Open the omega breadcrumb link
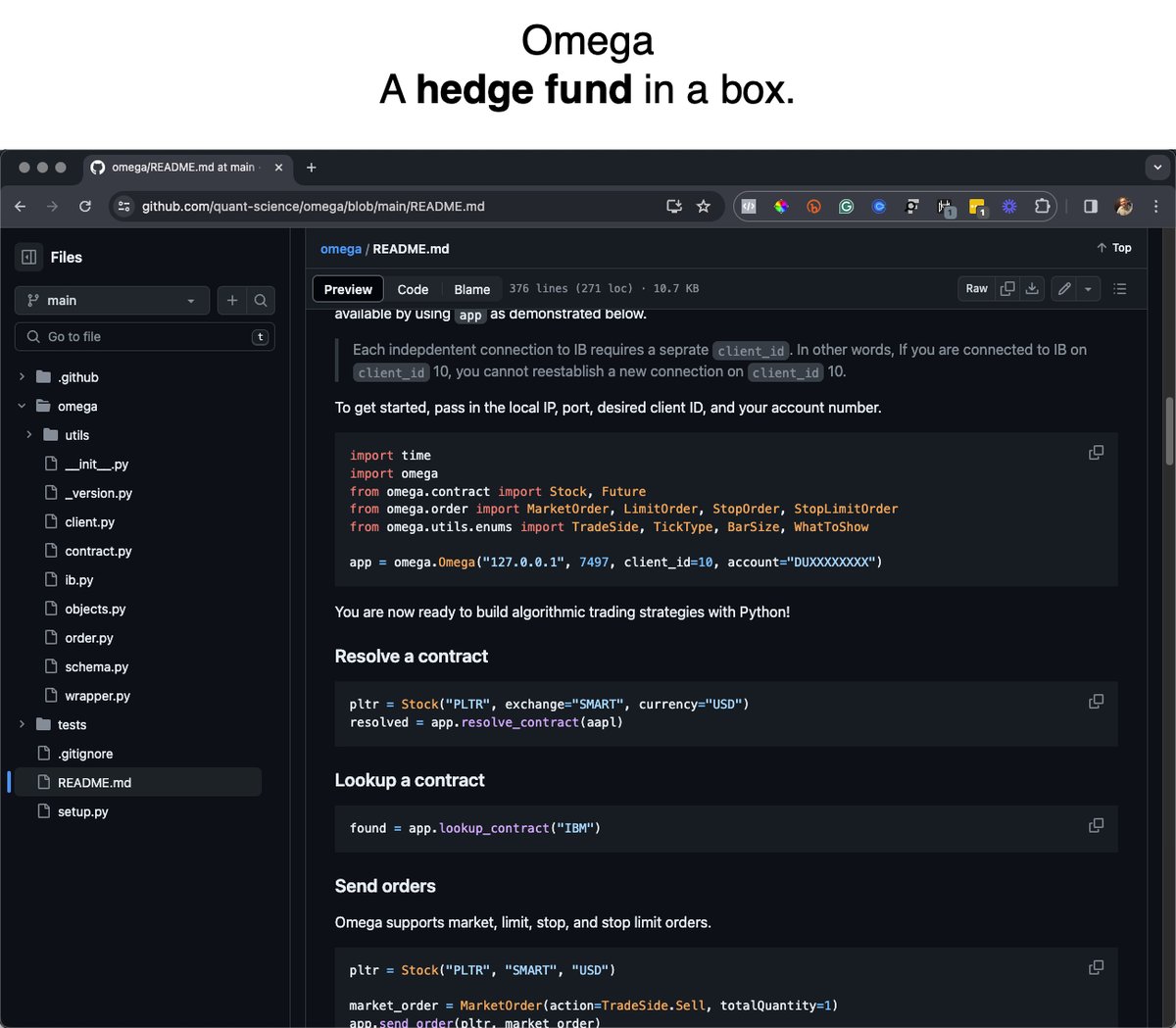Viewport: 1176px width, 1028px height. click(x=341, y=249)
